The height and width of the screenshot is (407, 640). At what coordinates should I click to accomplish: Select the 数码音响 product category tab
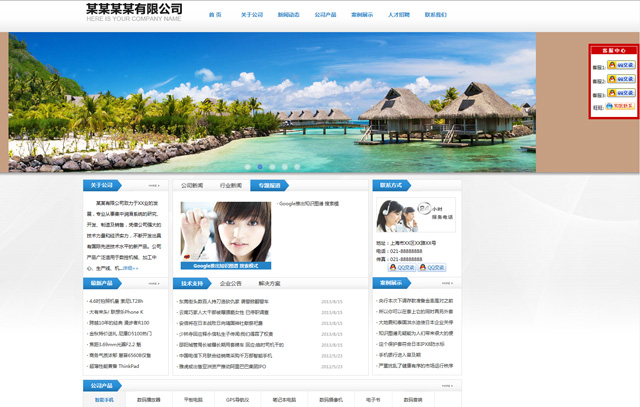413,400
